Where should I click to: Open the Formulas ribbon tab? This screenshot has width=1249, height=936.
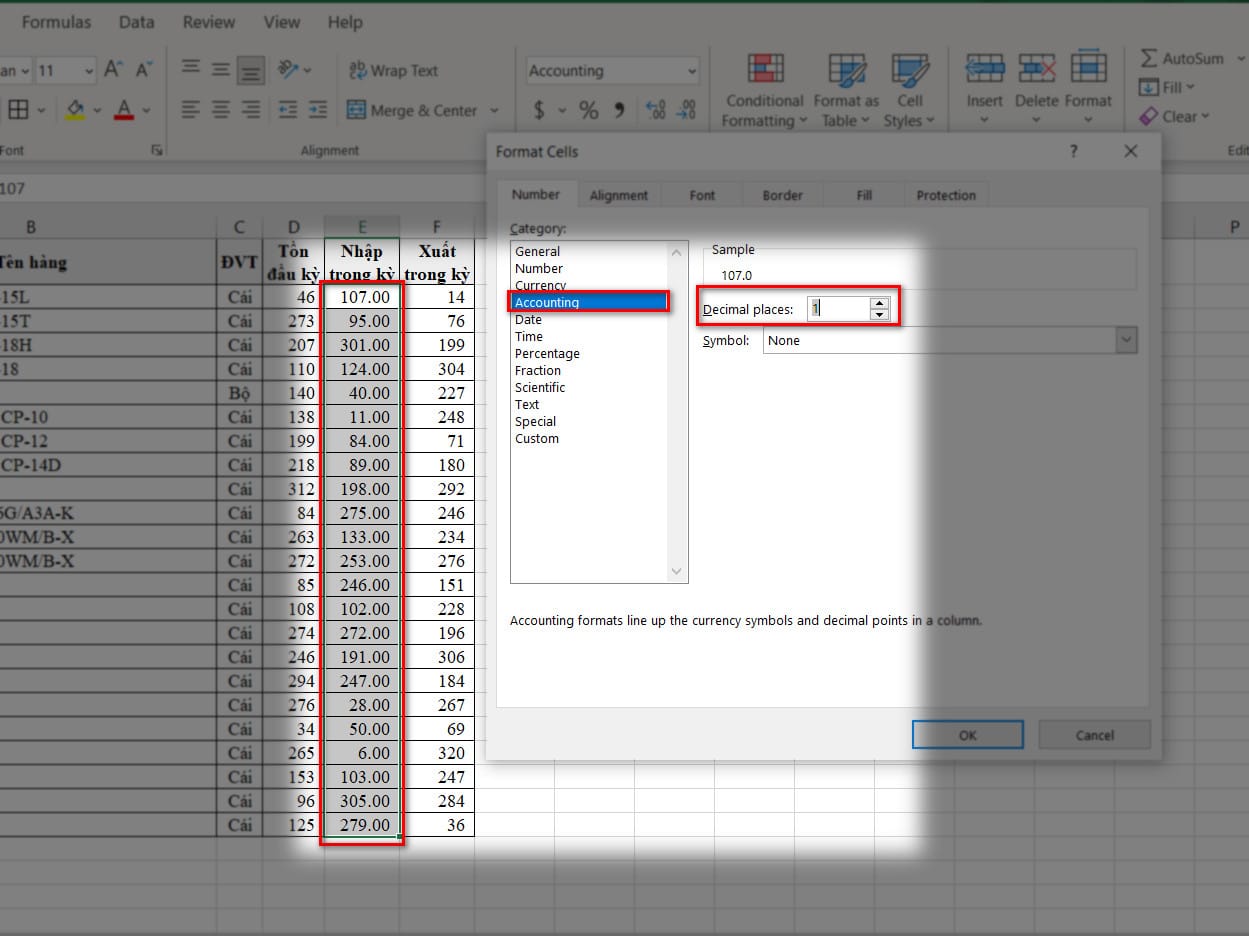pos(56,21)
